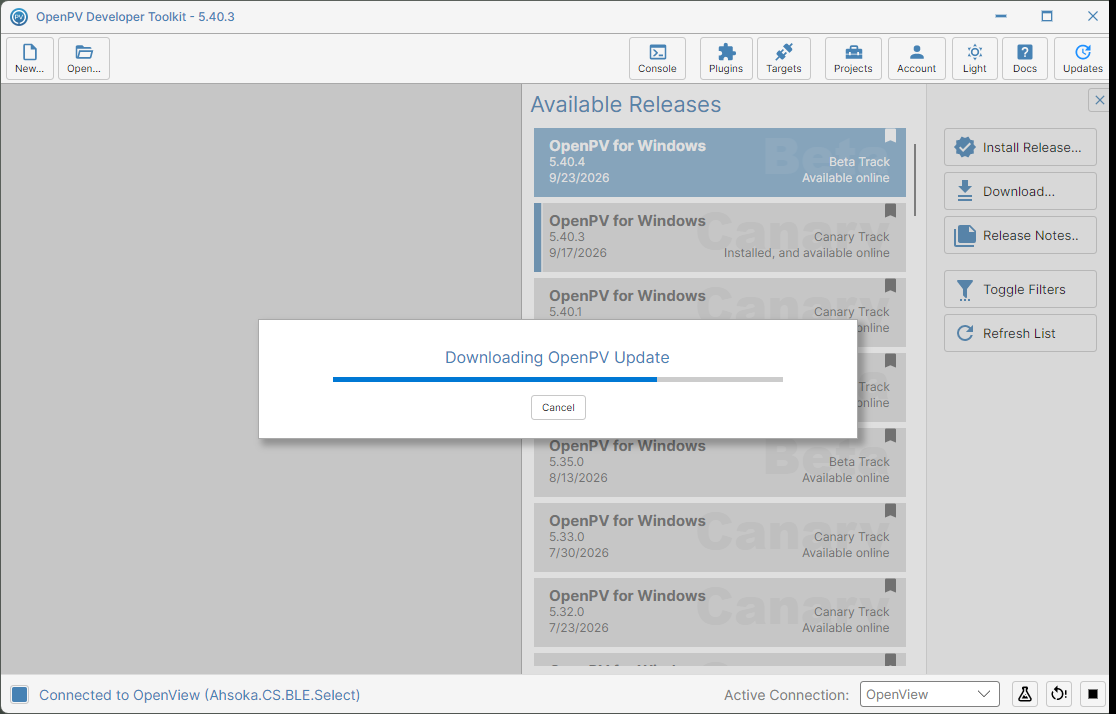
Task: Switch to Light theme
Action: [974, 58]
